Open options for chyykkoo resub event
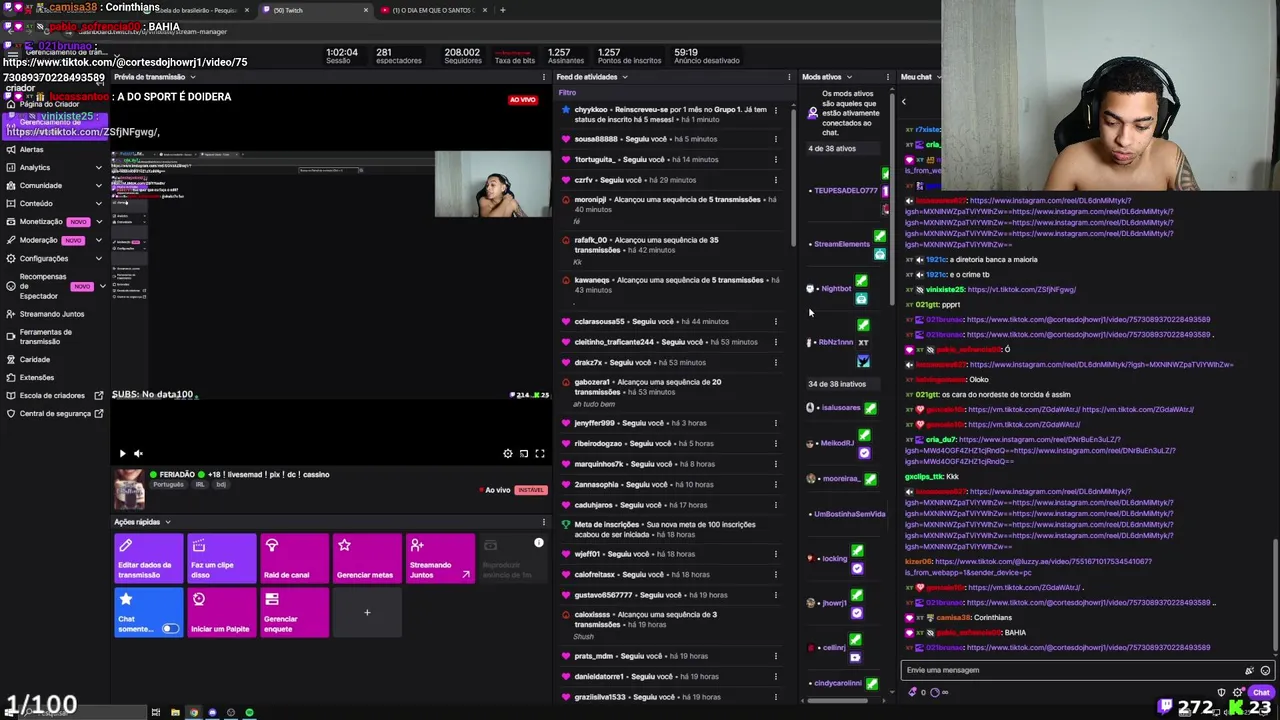Image resolution: width=1280 pixels, height=720 pixels. [x=775, y=109]
